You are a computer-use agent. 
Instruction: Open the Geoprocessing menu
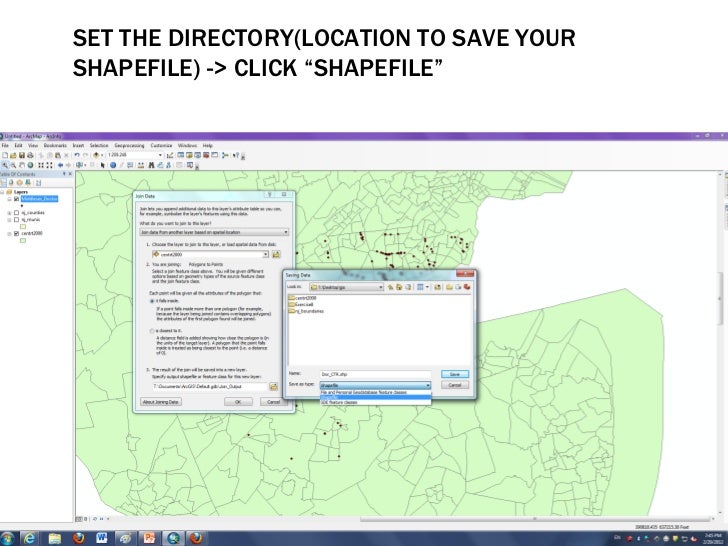[x=130, y=146]
